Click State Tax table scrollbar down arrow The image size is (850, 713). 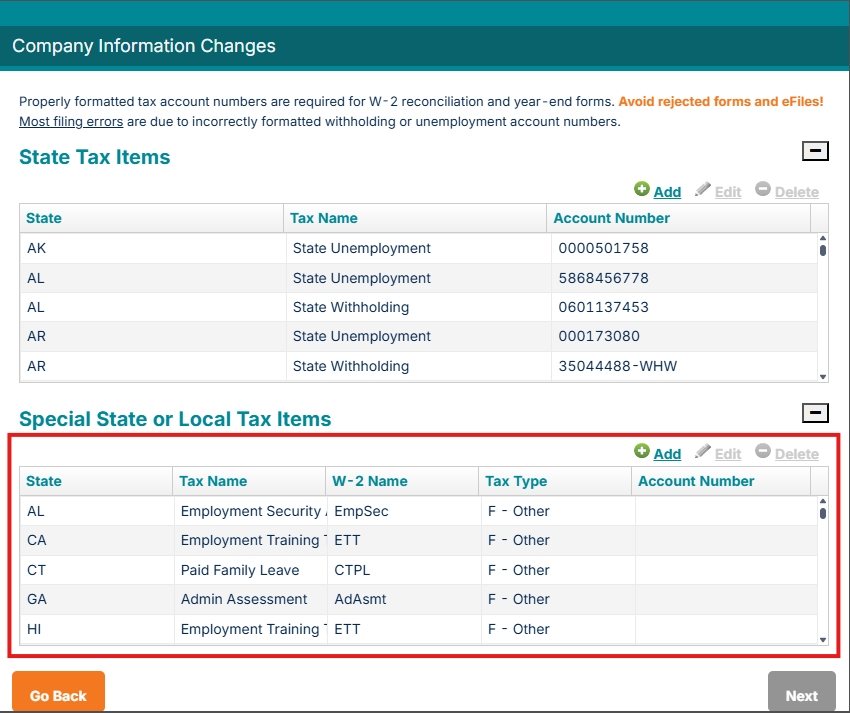(x=823, y=377)
